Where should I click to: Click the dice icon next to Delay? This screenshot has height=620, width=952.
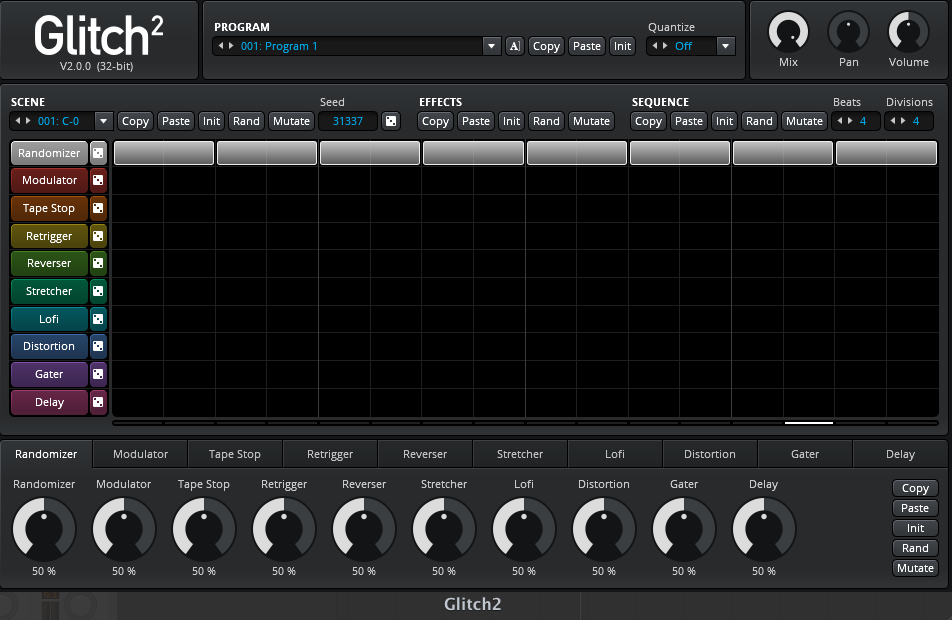coord(98,402)
